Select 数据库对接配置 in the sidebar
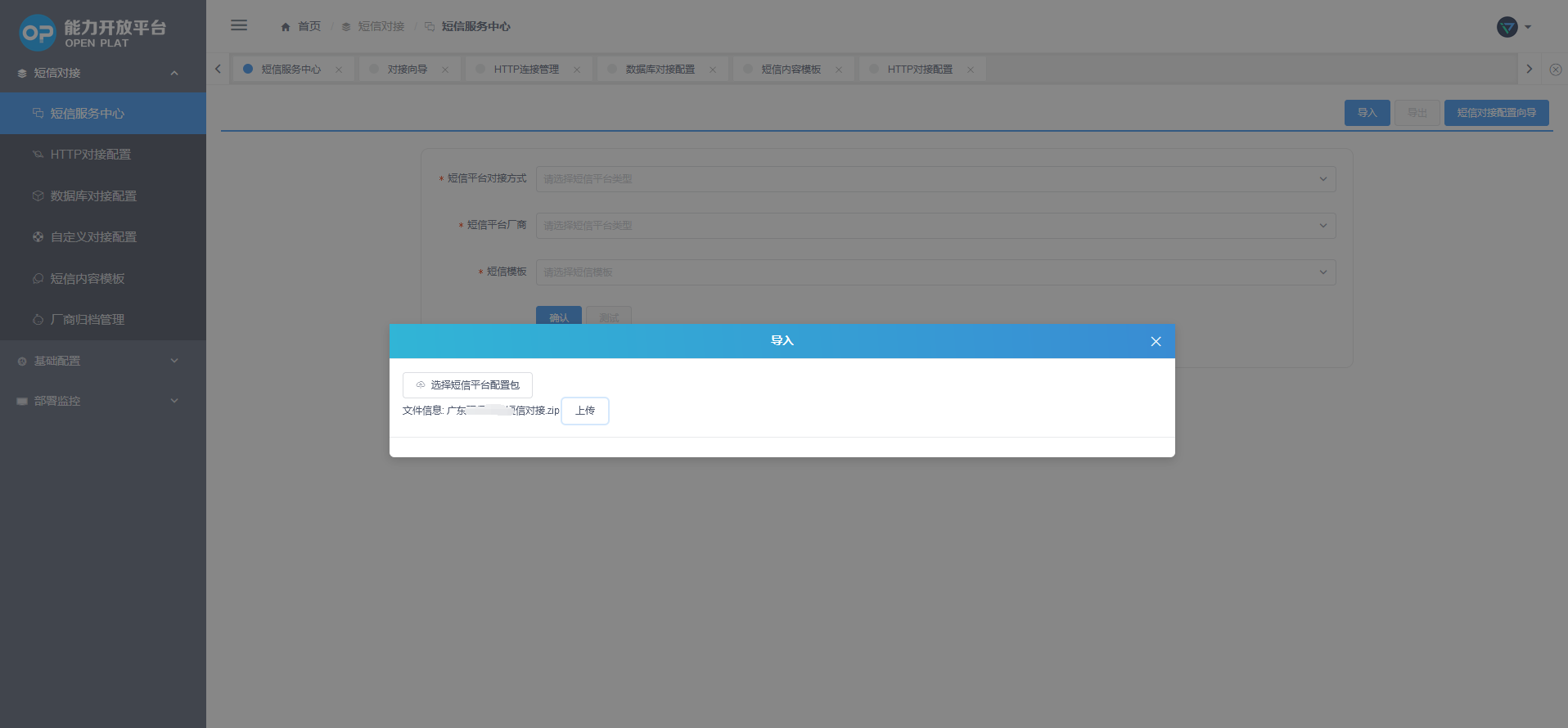 [x=103, y=196]
